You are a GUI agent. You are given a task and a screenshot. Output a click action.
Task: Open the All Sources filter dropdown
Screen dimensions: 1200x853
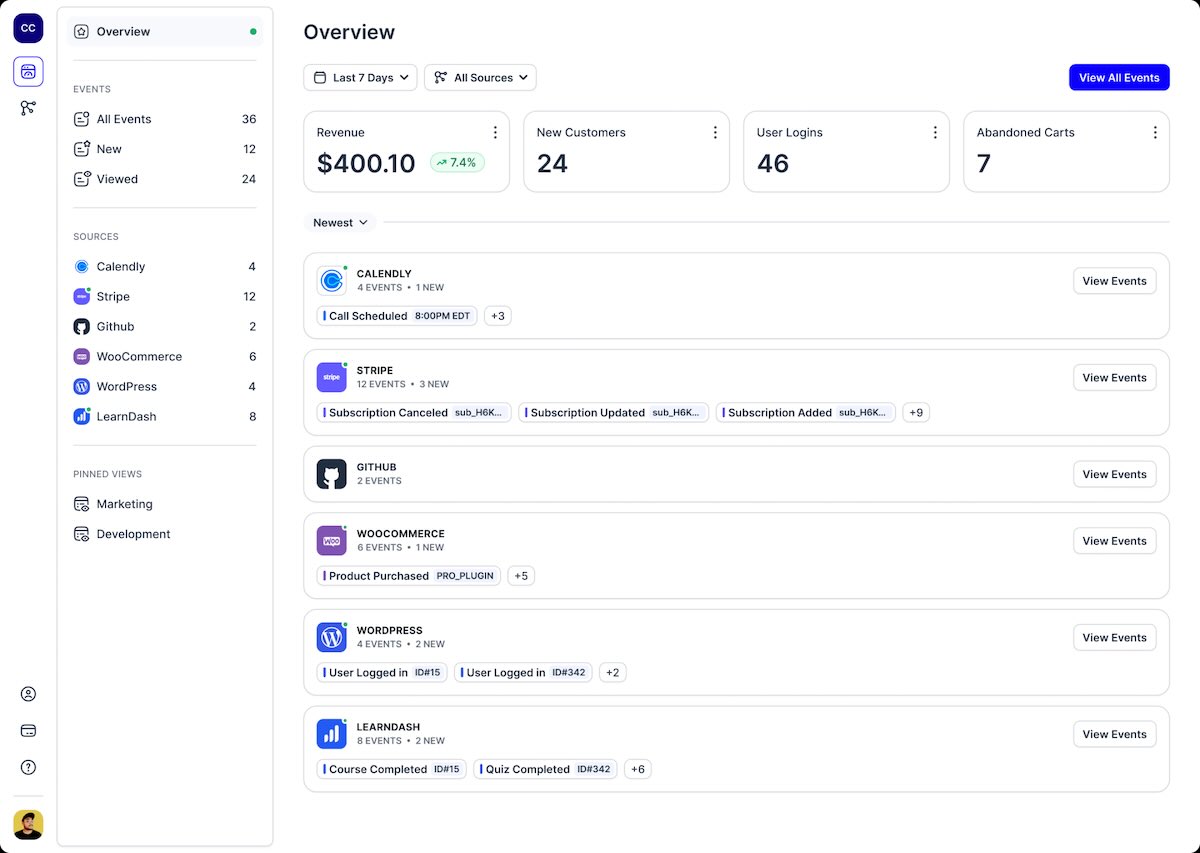[x=480, y=77]
